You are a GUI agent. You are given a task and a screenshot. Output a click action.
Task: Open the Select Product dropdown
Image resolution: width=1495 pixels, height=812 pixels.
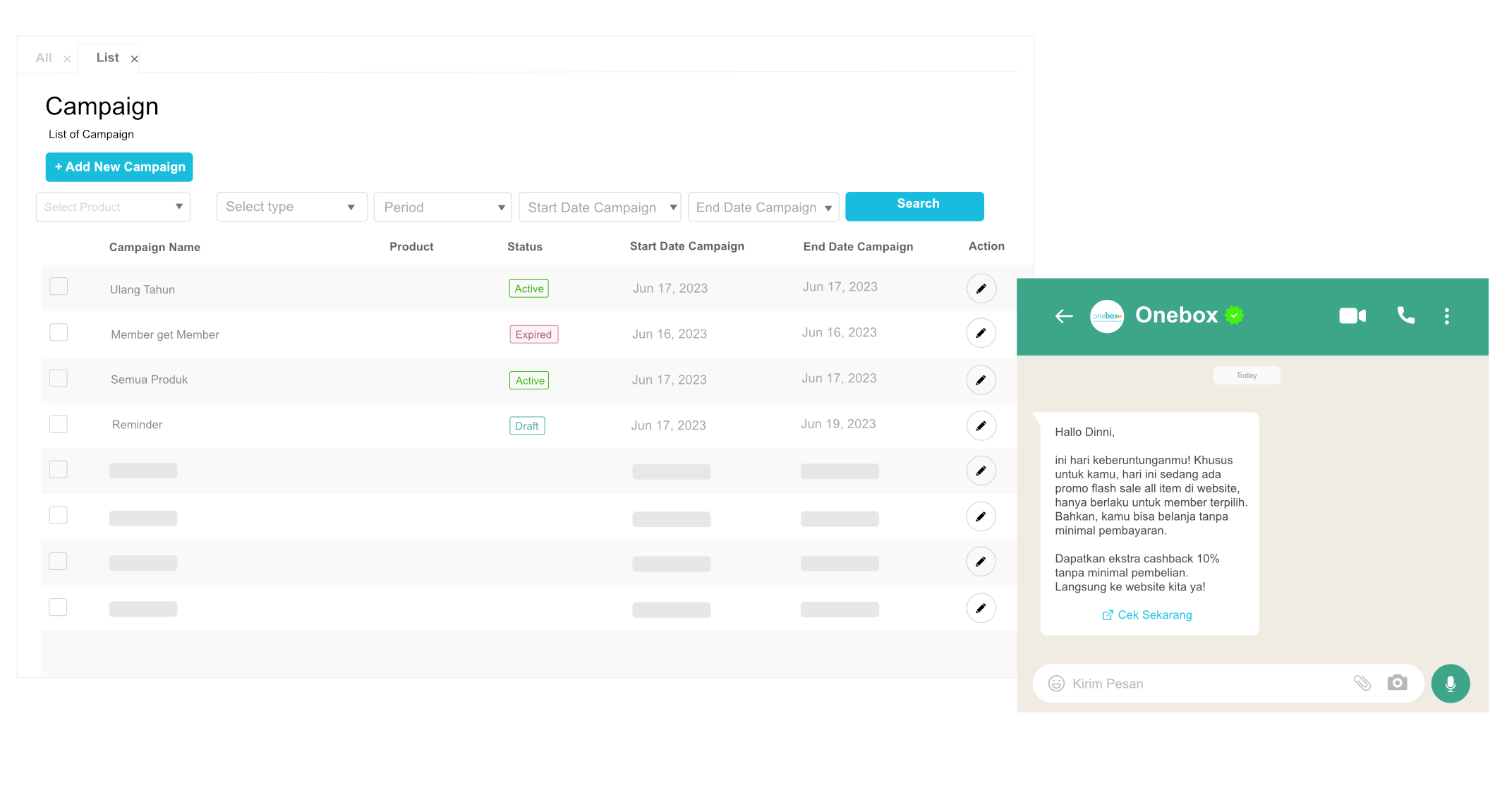pos(113,207)
